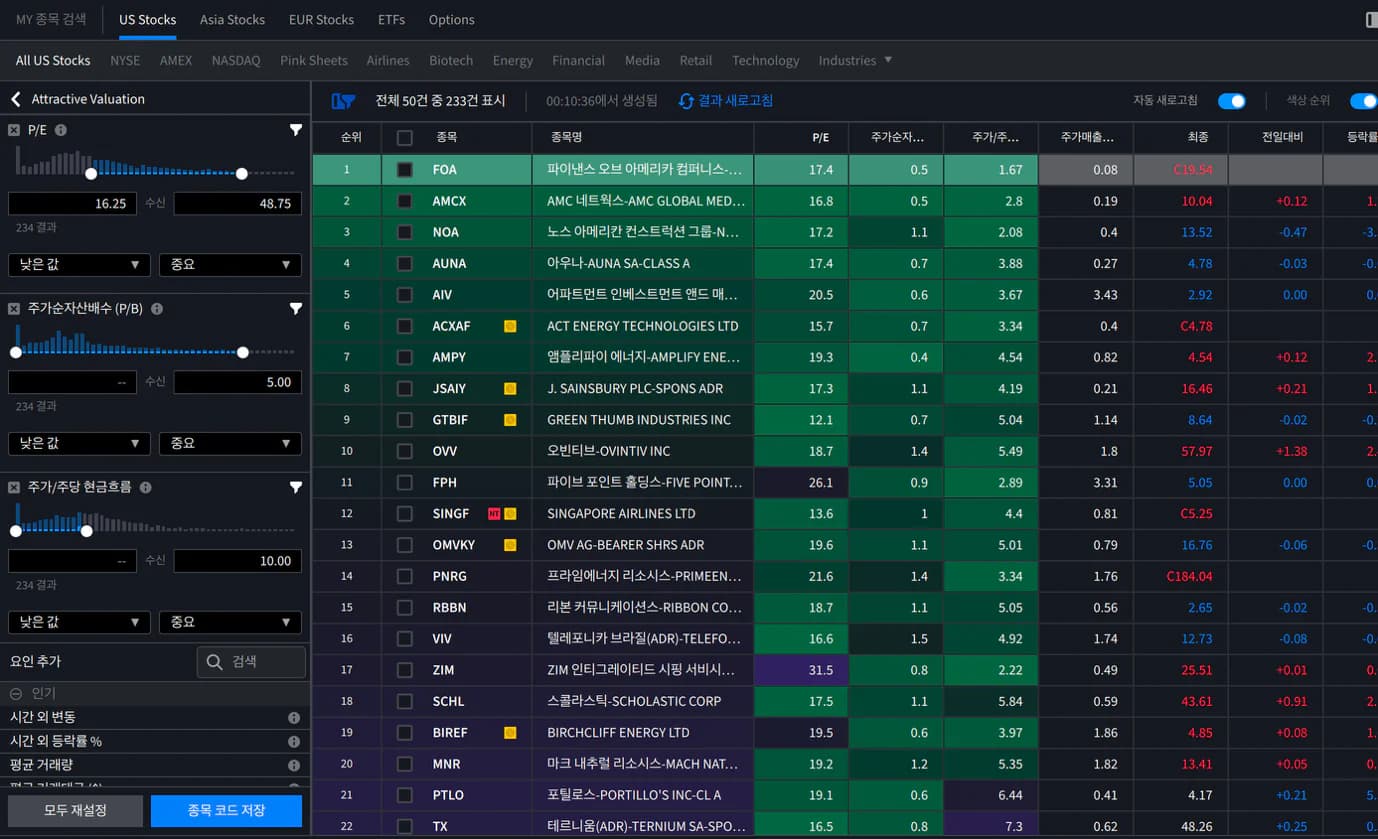The width and height of the screenshot is (1378, 839).
Task: Click the 요인 추가 검색 field
Action: coord(251,662)
